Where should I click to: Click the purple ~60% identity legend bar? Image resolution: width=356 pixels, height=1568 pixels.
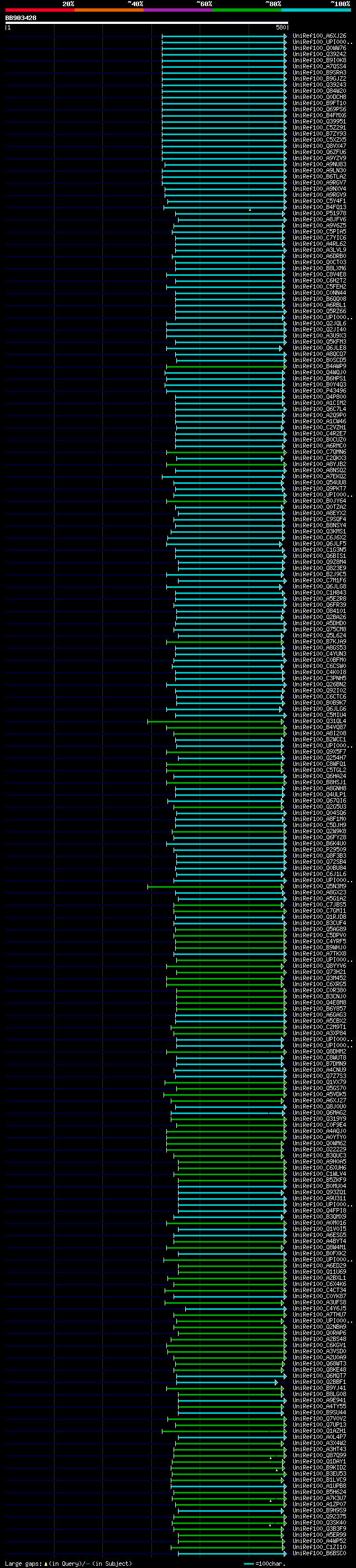(x=177, y=10)
